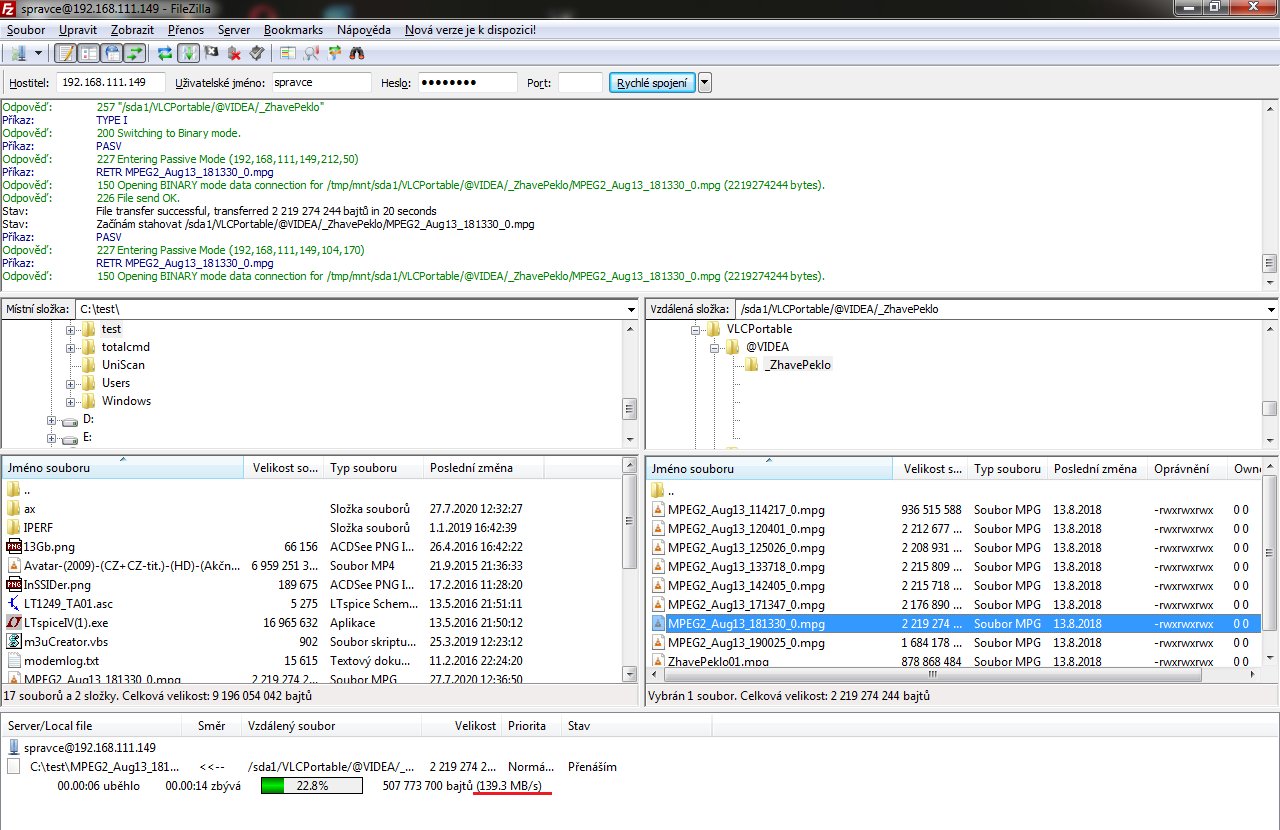The image size is (1280, 830).
Task: Click the Rychlé spojení button
Action: [652, 83]
